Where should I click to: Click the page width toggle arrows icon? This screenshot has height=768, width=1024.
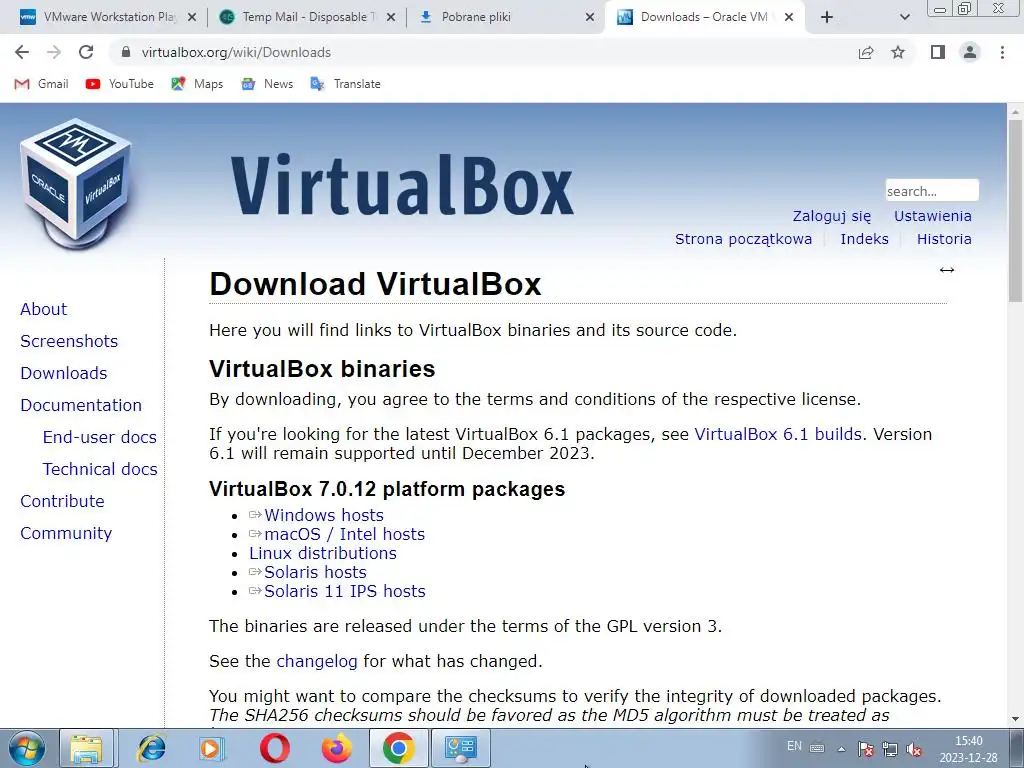(947, 270)
